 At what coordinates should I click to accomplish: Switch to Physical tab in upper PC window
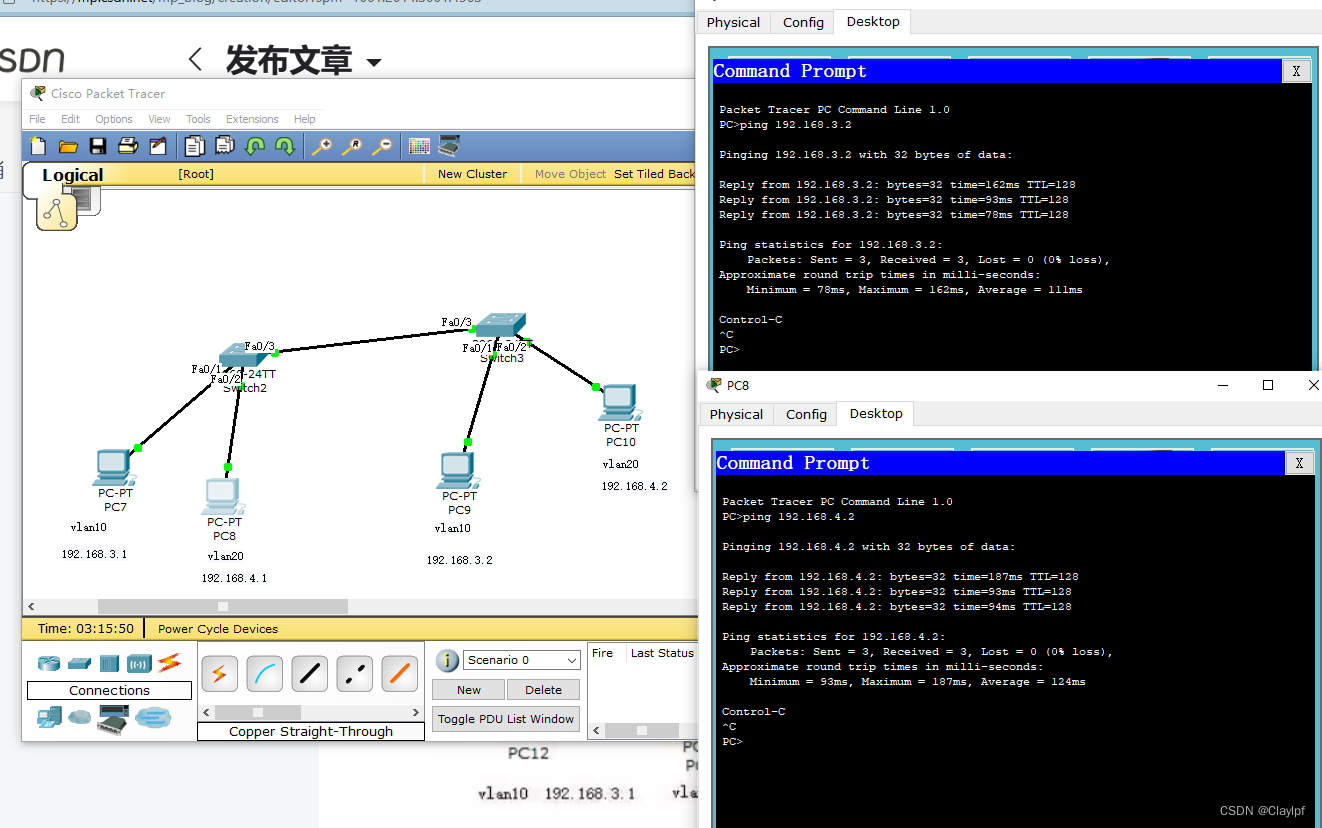point(733,22)
